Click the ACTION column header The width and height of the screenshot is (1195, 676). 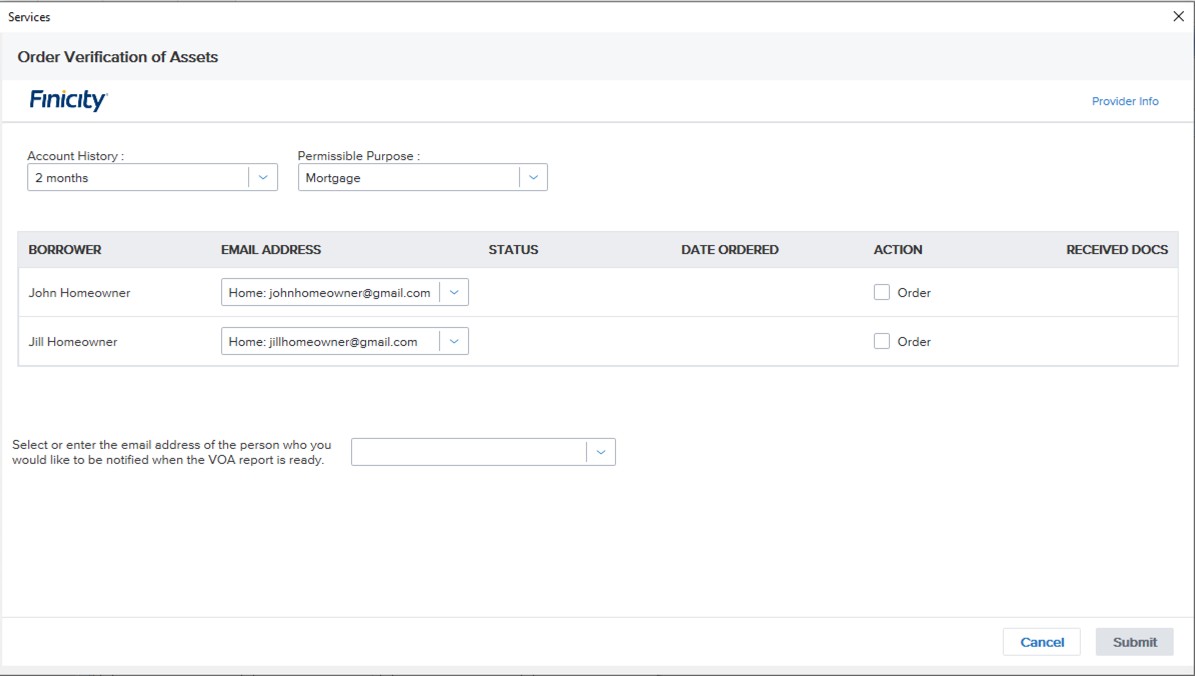(898, 250)
